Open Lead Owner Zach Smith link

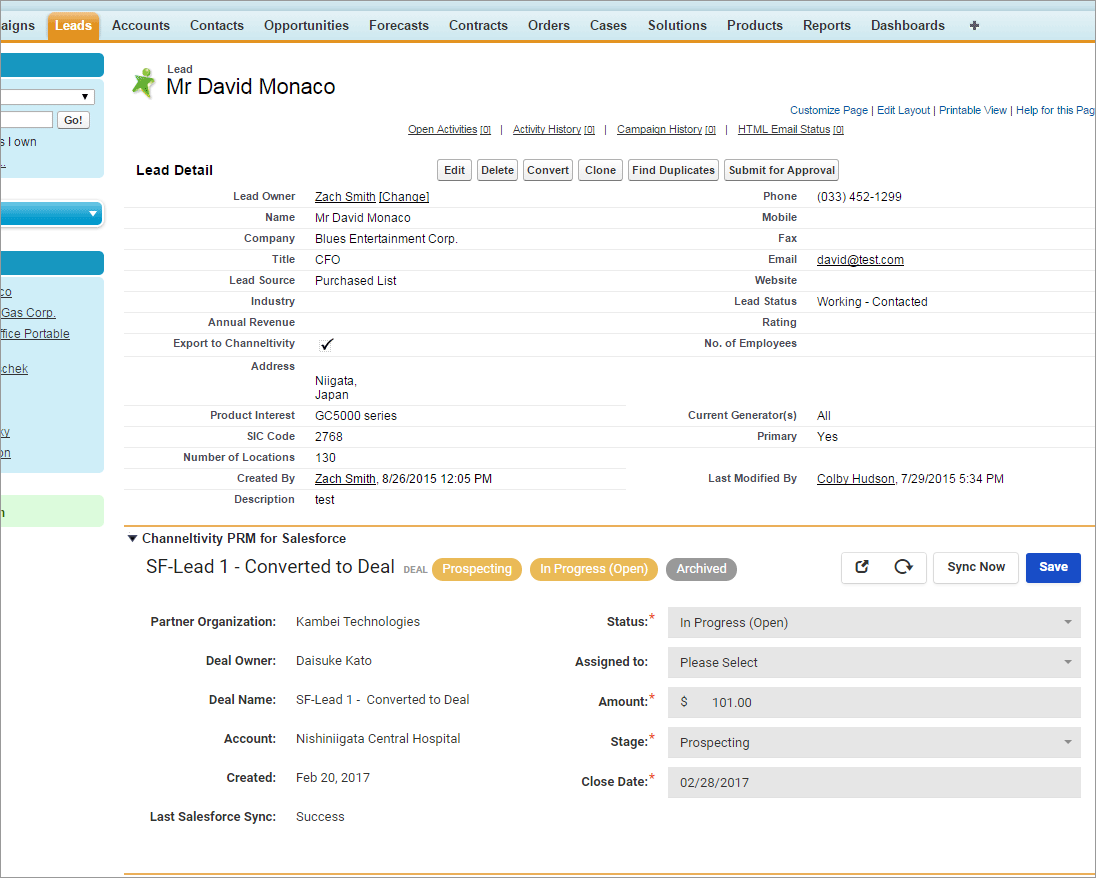[x=345, y=197]
